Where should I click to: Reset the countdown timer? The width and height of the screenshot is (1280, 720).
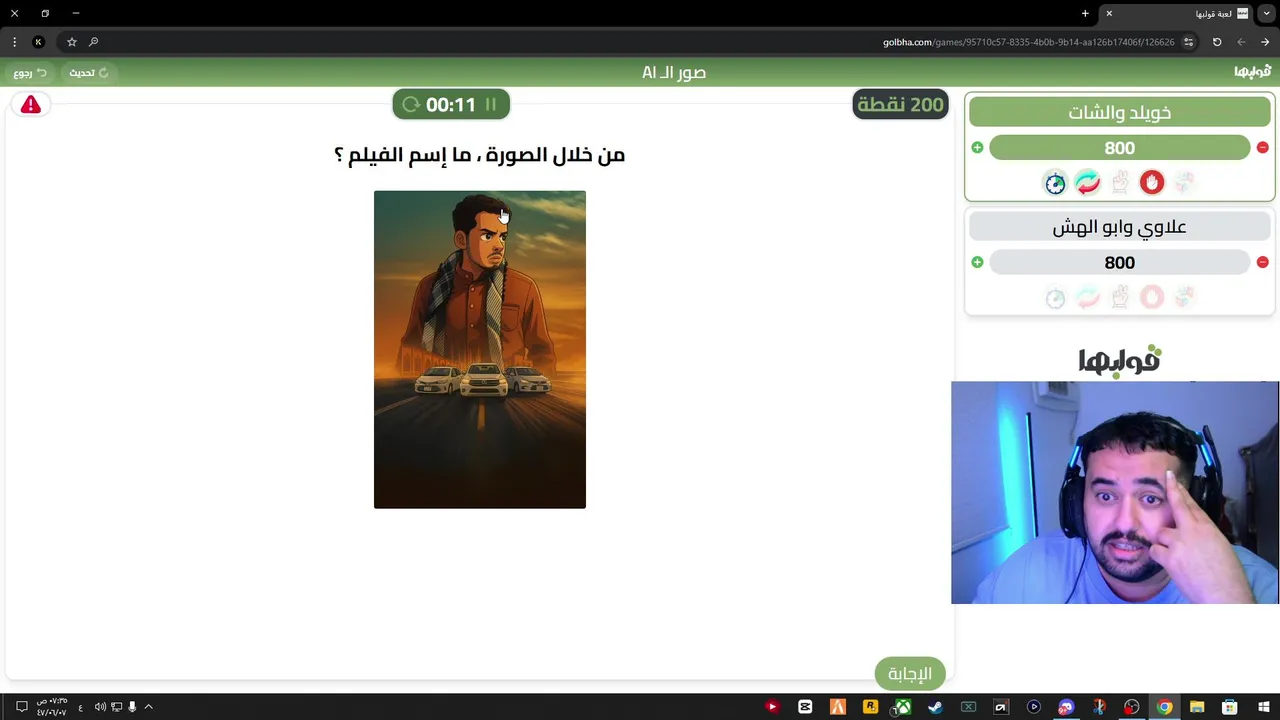coord(410,104)
